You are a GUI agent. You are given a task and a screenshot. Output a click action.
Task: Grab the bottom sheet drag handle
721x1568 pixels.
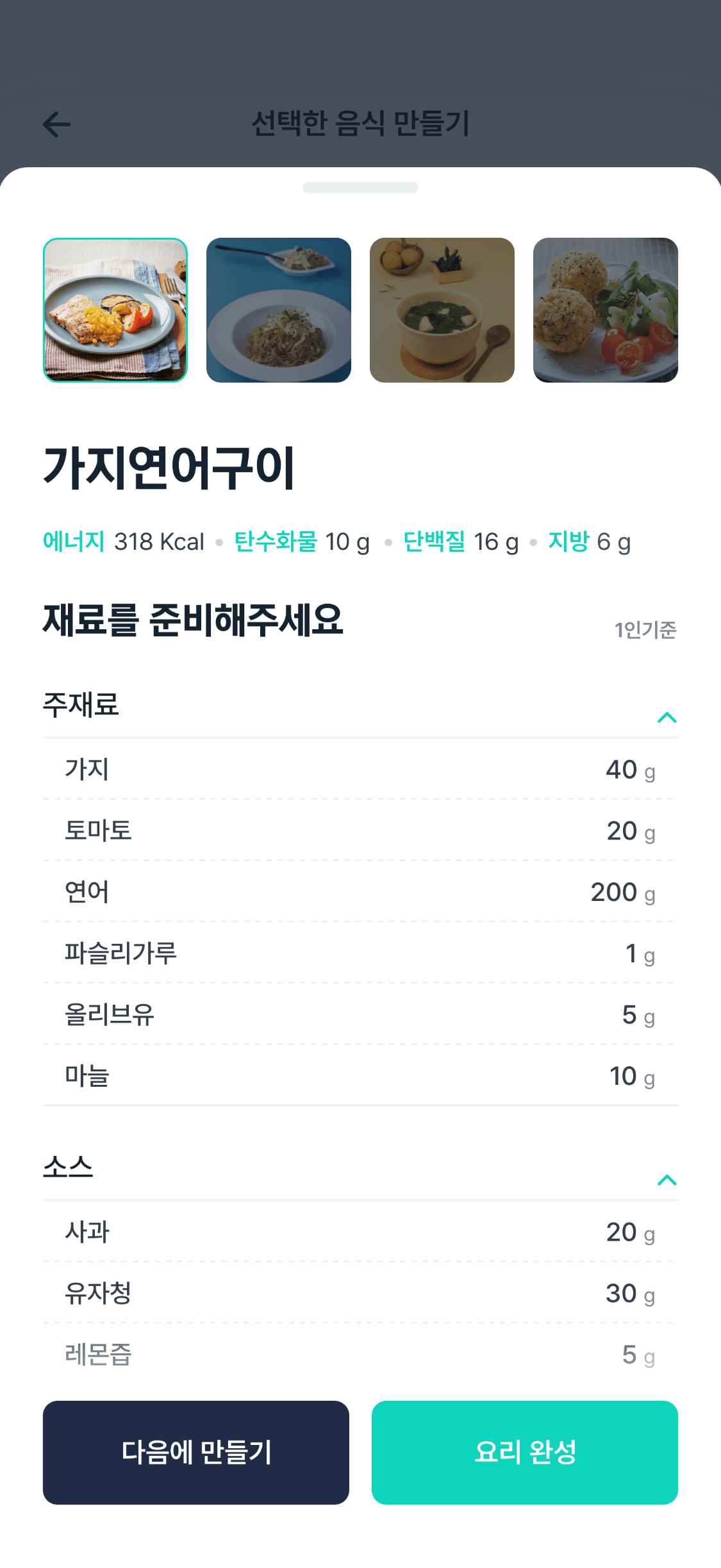tap(360, 188)
